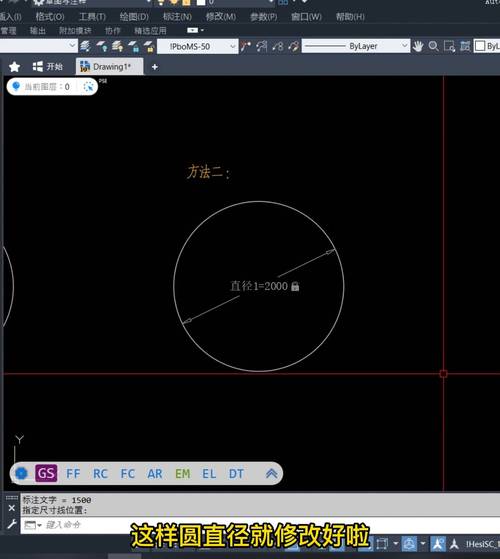The height and width of the screenshot is (559, 500).
Task: Click the 标注文字 = 1500 history line
Action: pos(57,500)
